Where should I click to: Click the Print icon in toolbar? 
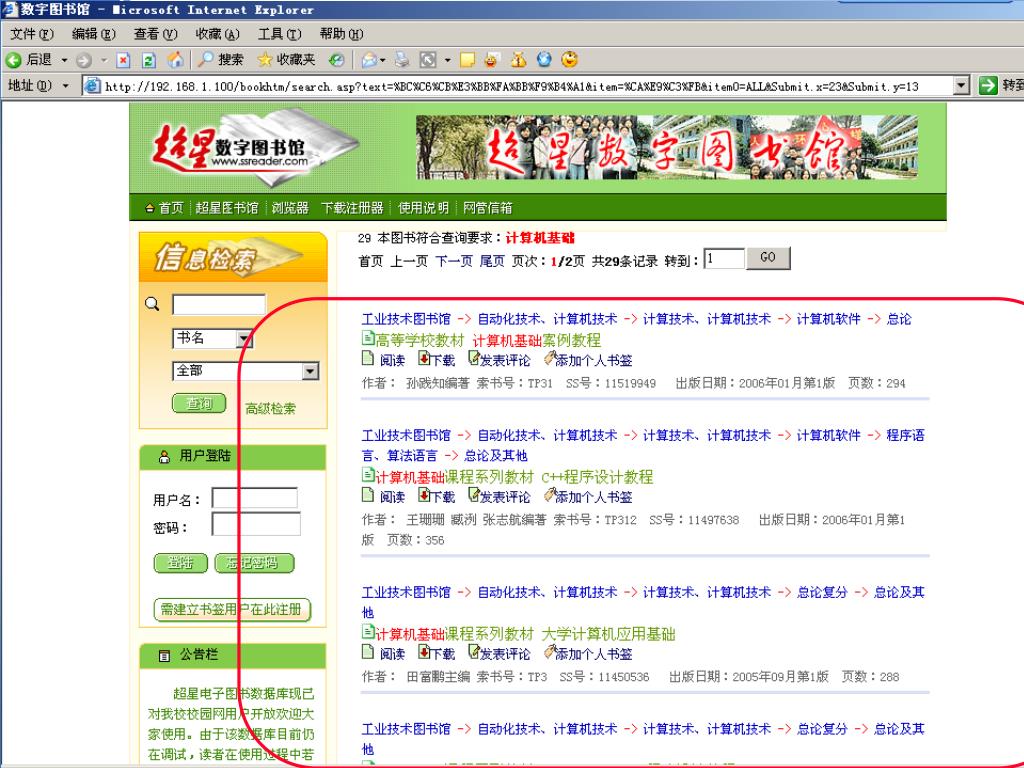pos(402,60)
